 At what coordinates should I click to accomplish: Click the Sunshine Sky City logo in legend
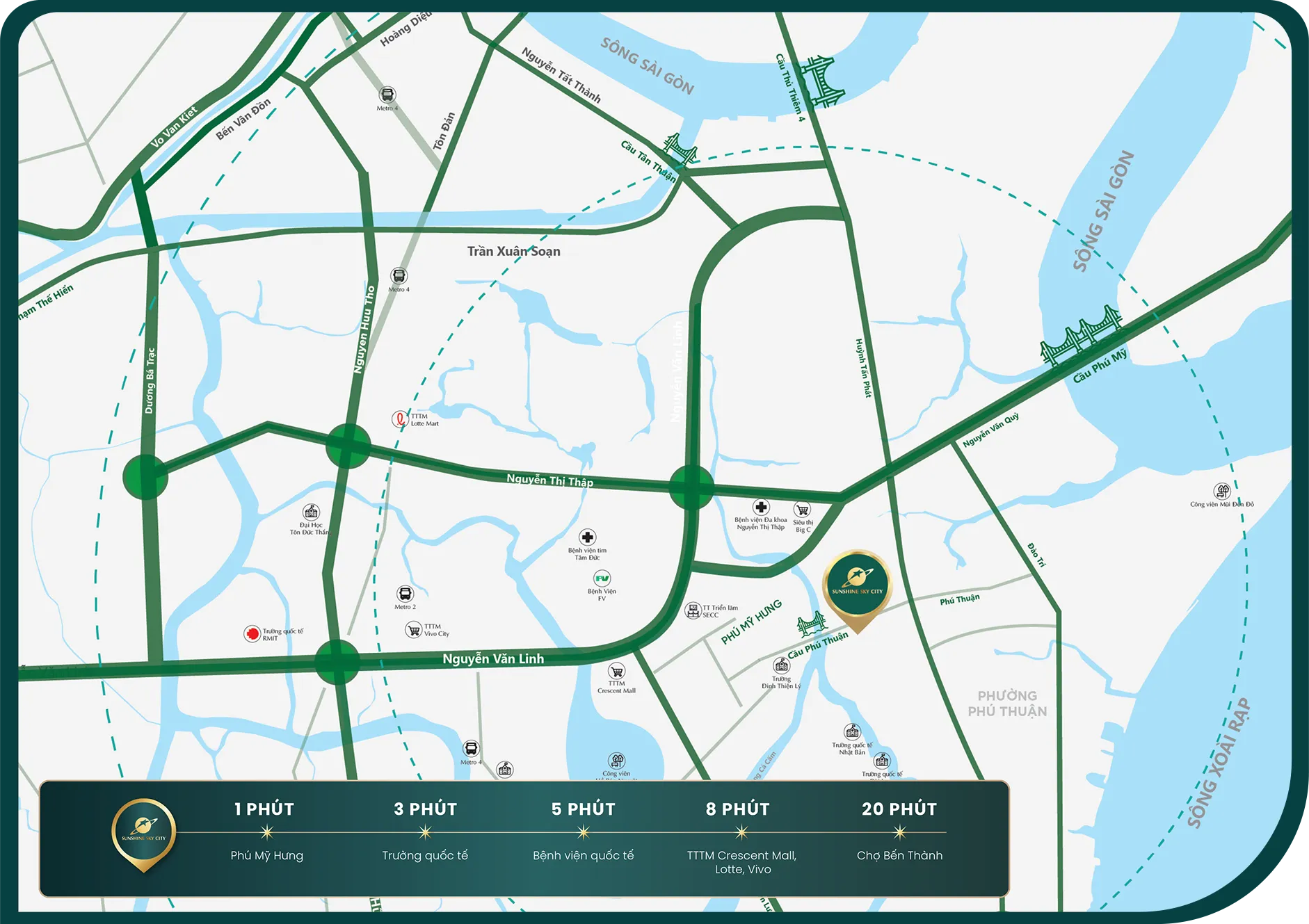click(144, 832)
